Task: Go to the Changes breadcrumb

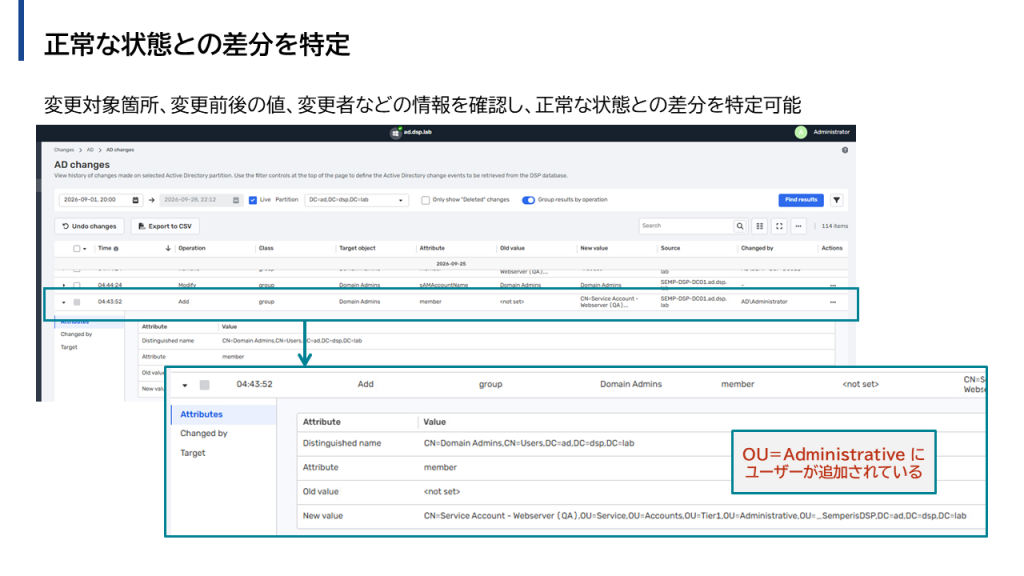Action: pos(64,150)
